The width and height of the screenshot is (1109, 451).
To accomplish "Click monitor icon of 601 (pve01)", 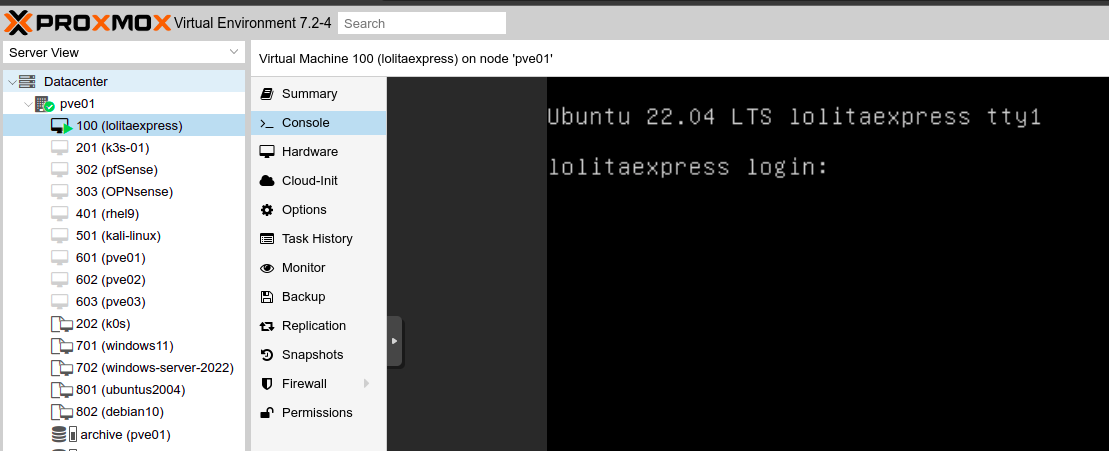I will click(x=60, y=257).
